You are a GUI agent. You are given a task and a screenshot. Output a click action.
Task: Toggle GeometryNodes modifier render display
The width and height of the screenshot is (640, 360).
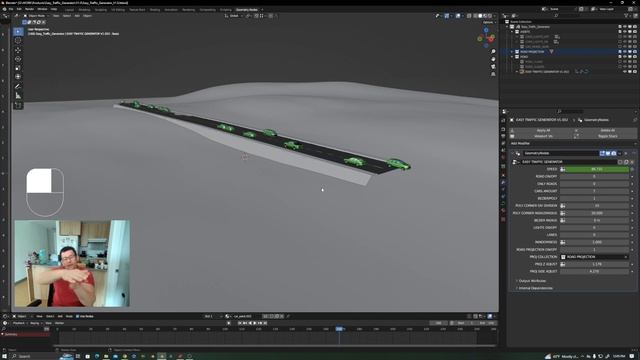[613, 153]
